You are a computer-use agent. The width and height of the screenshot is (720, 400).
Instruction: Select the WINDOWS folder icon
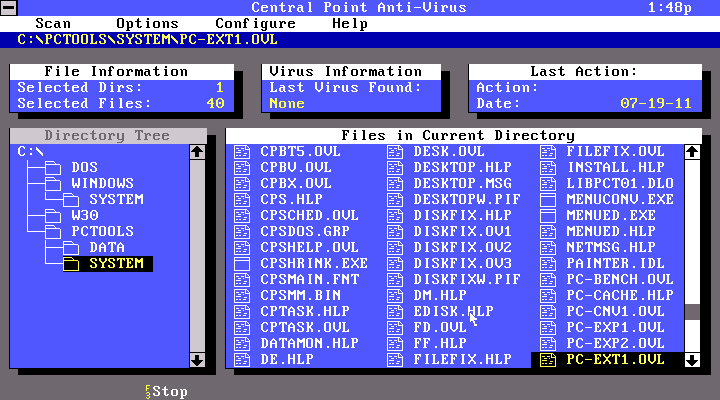[x=53, y=184]
